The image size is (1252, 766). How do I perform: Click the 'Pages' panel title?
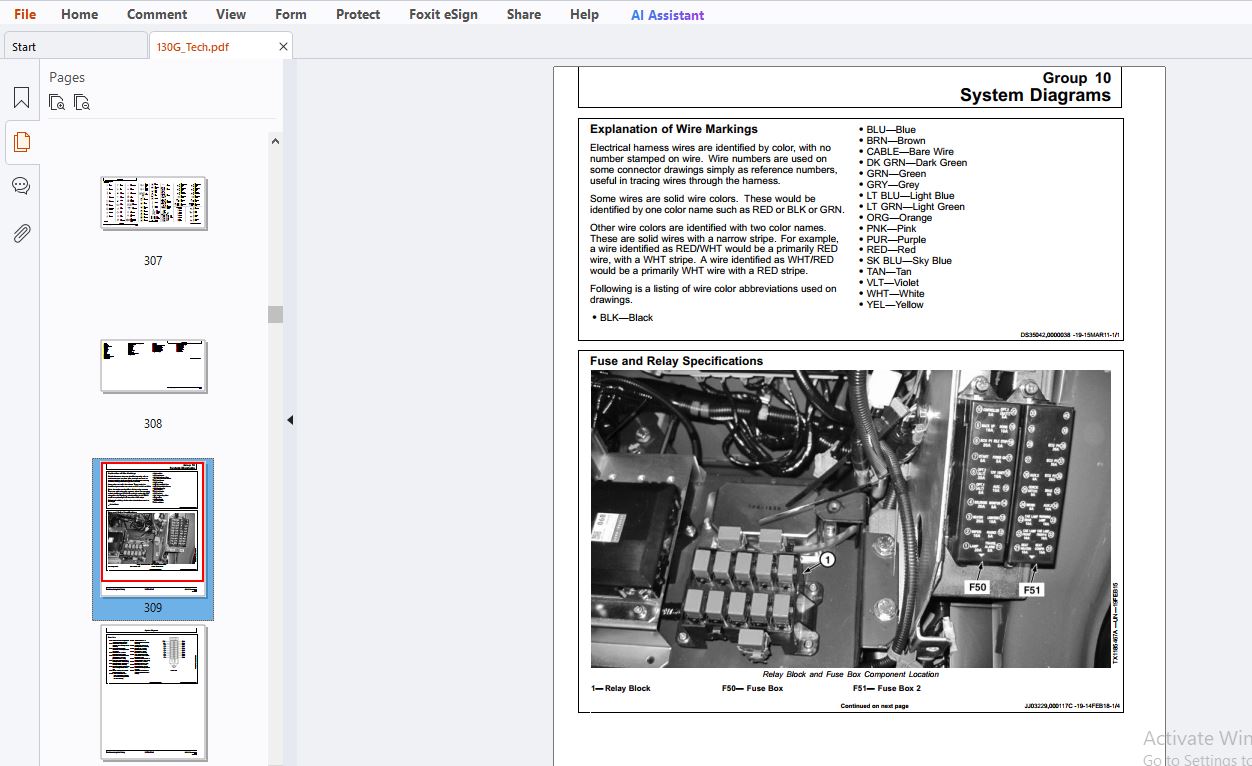click(x=67, y=77)
